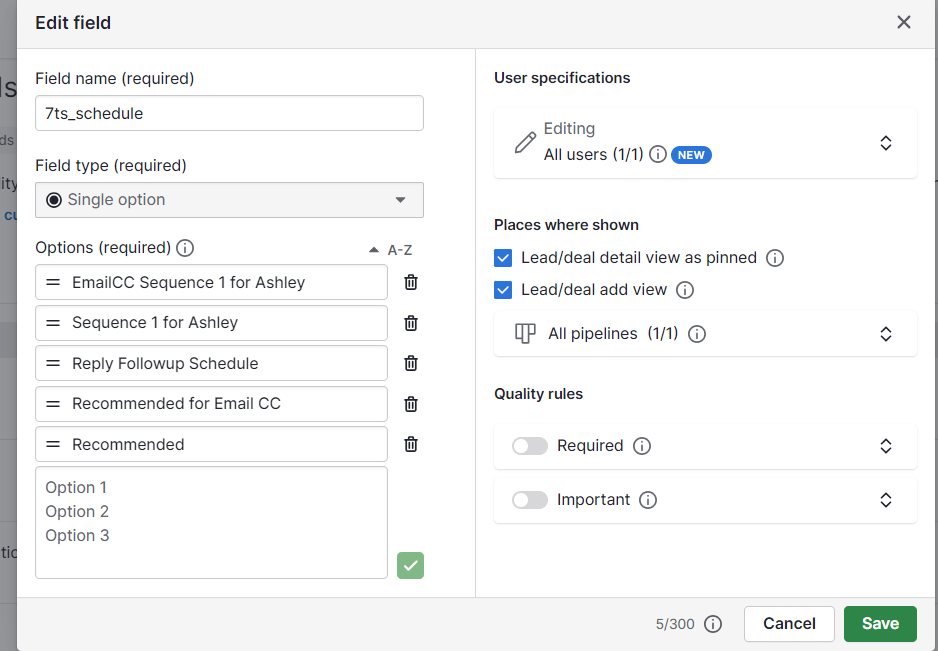The width and height of the screenshot is (938, 651).
Task: Cancel editing the field
Action: [x=789, y=623]
